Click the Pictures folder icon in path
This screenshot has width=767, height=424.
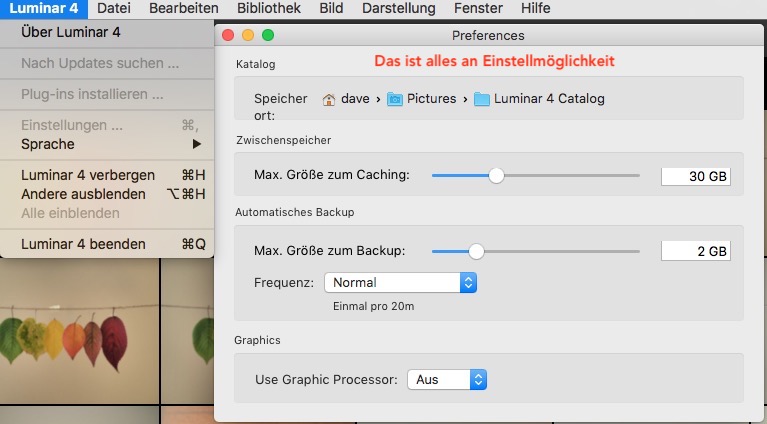coord(395,99)
